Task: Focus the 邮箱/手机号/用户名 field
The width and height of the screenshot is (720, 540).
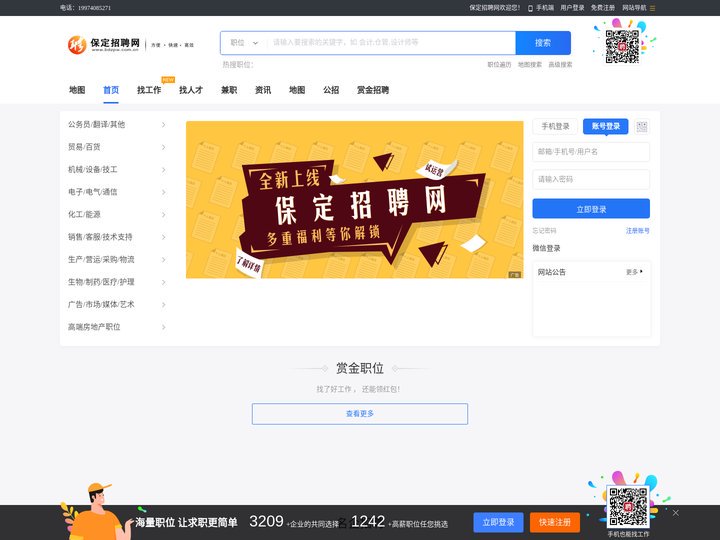Action: click(591, 152)
